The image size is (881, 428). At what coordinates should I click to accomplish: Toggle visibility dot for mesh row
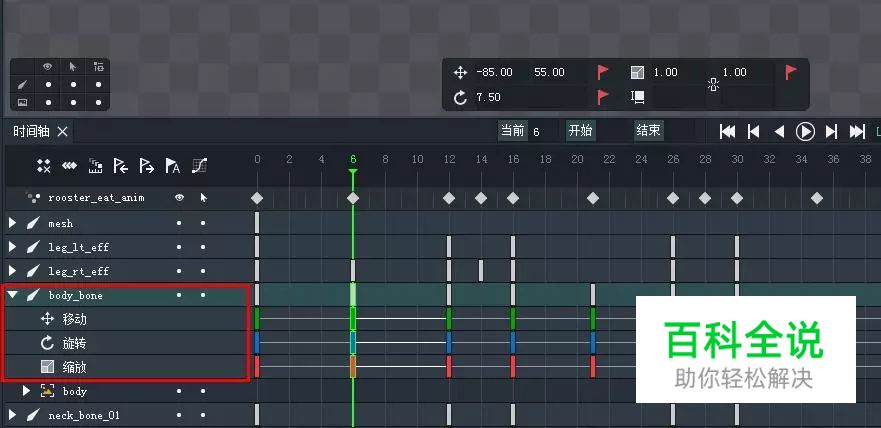coord(179,223)
